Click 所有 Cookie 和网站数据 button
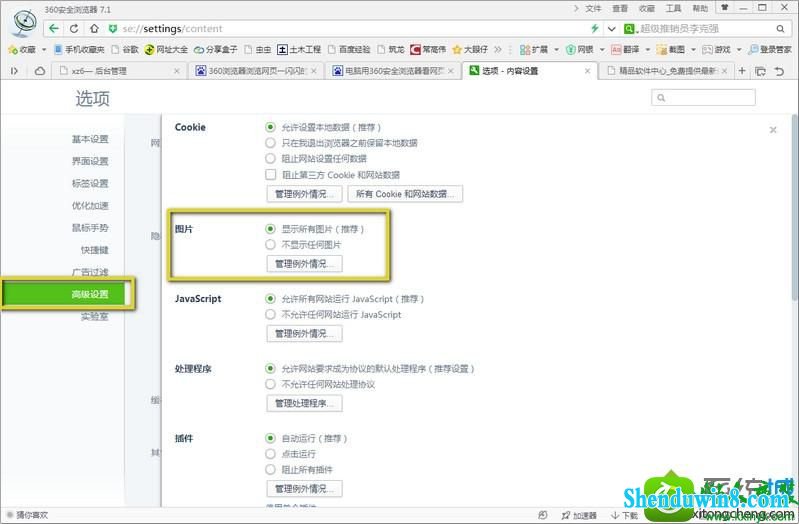This screenshot has height=524, width=799. coord(405,194)
